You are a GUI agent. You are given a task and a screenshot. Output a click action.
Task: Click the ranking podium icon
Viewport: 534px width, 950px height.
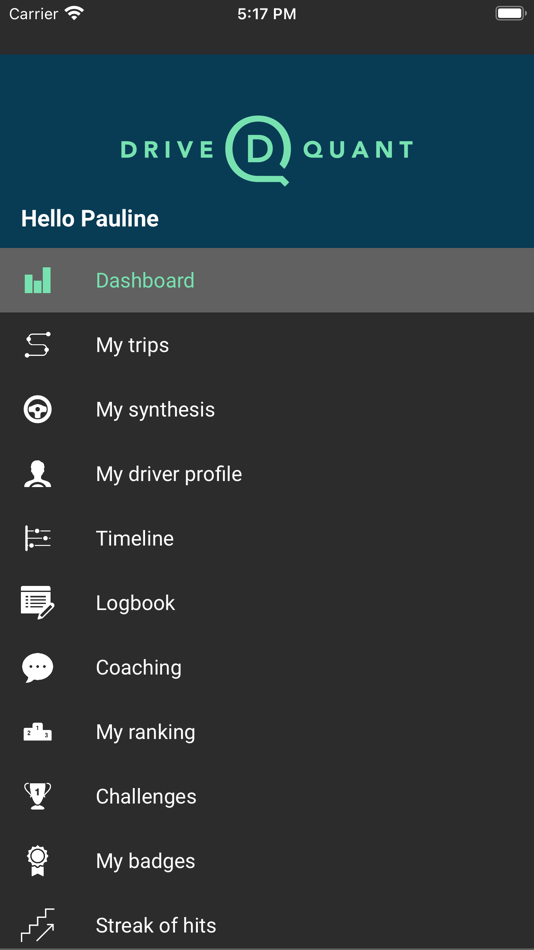point(38,732)
